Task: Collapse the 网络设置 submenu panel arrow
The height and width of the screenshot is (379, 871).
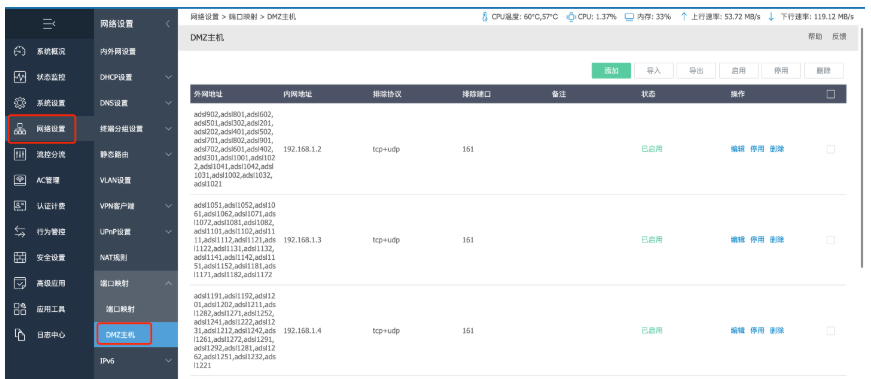Action: 168,24
